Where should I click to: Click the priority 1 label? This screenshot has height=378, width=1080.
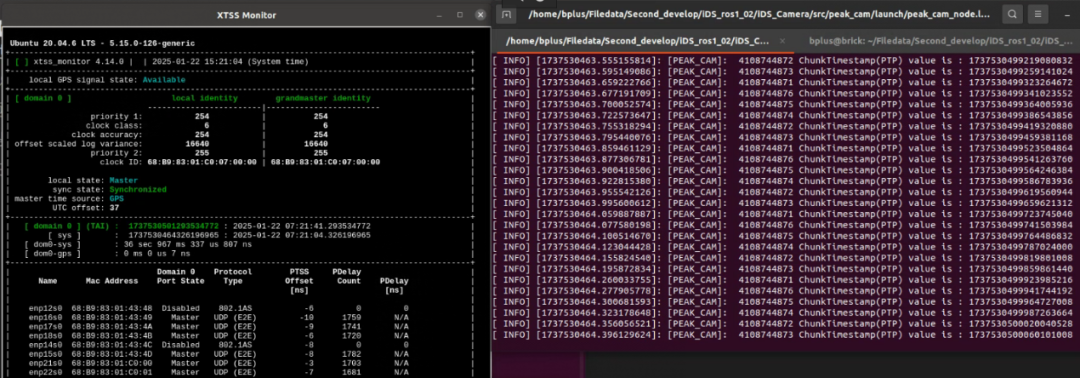click(x=117, y=116)
